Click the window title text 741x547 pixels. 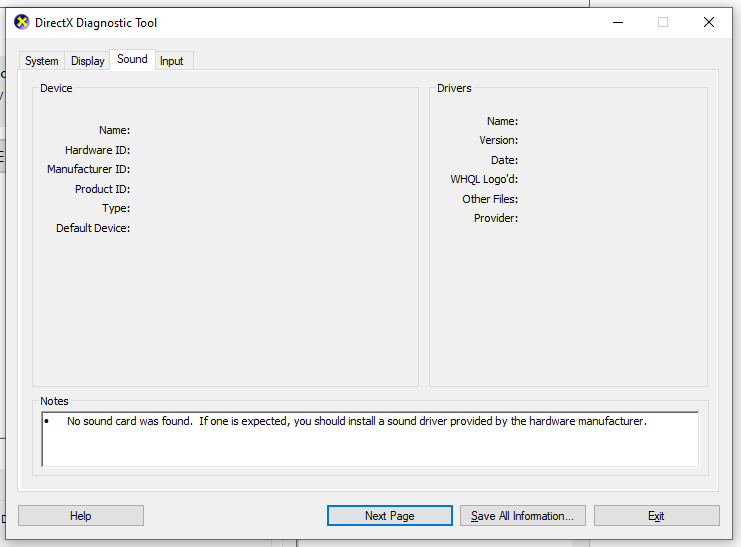point(96,23)
